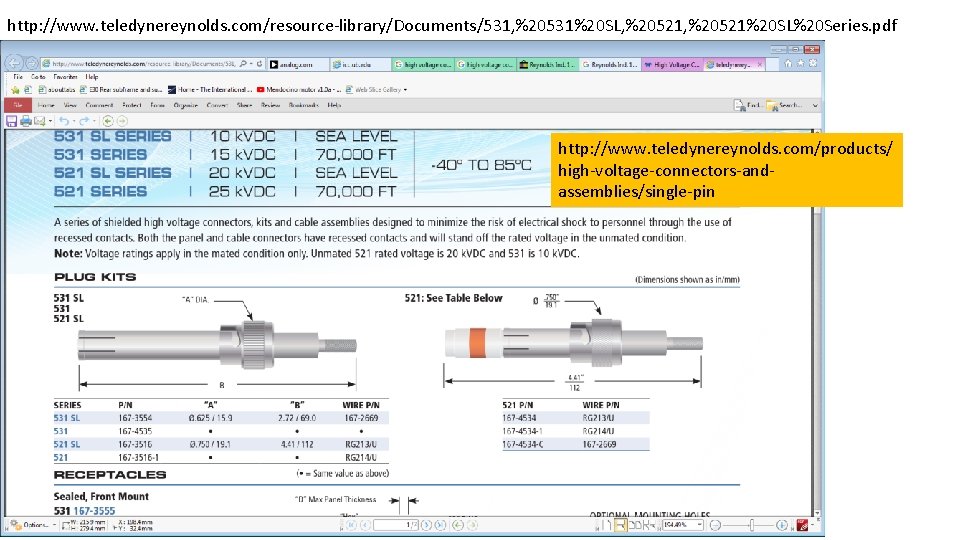Open the zoom percentage dropdown
960x540 pixels.
[700, 525]
